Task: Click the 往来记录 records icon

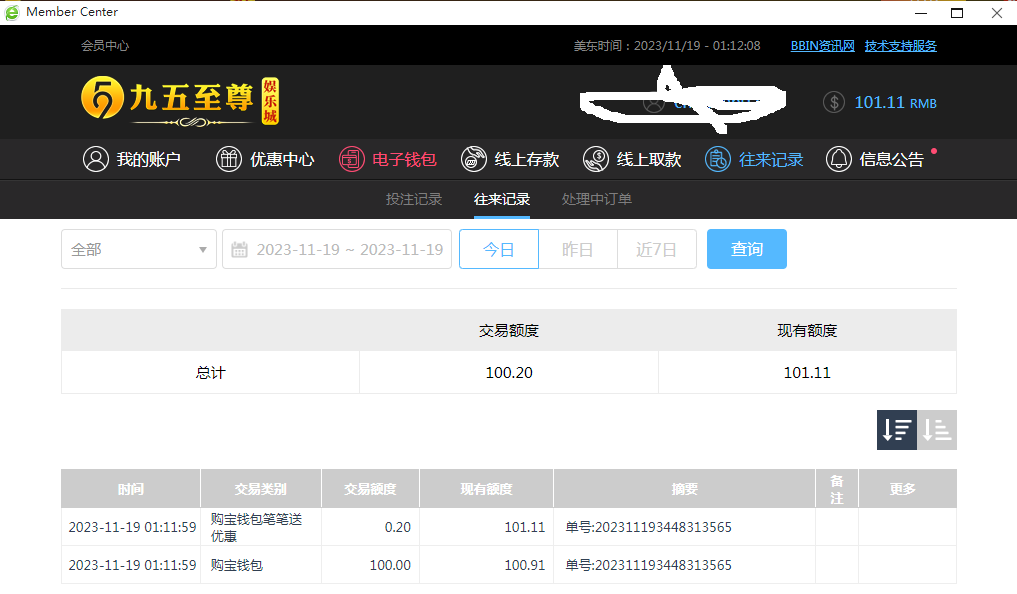Action: (717, 159)
